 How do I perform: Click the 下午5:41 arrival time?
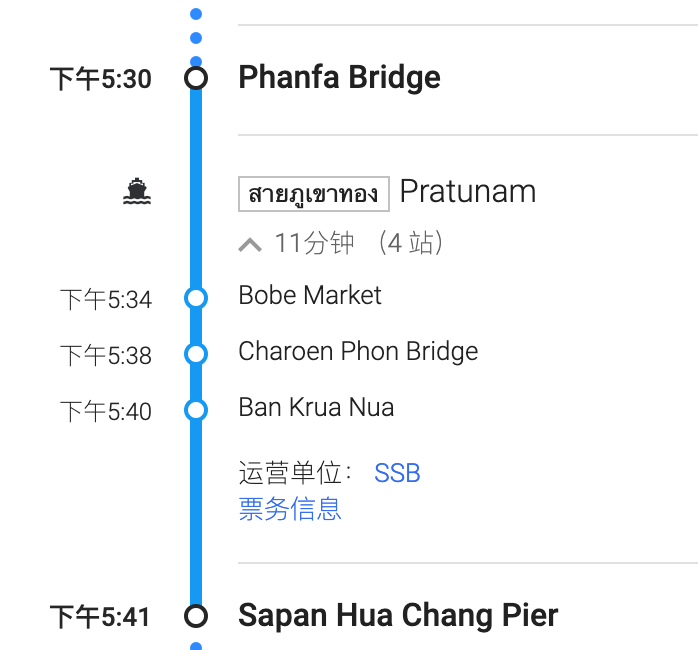click(100, 617)
